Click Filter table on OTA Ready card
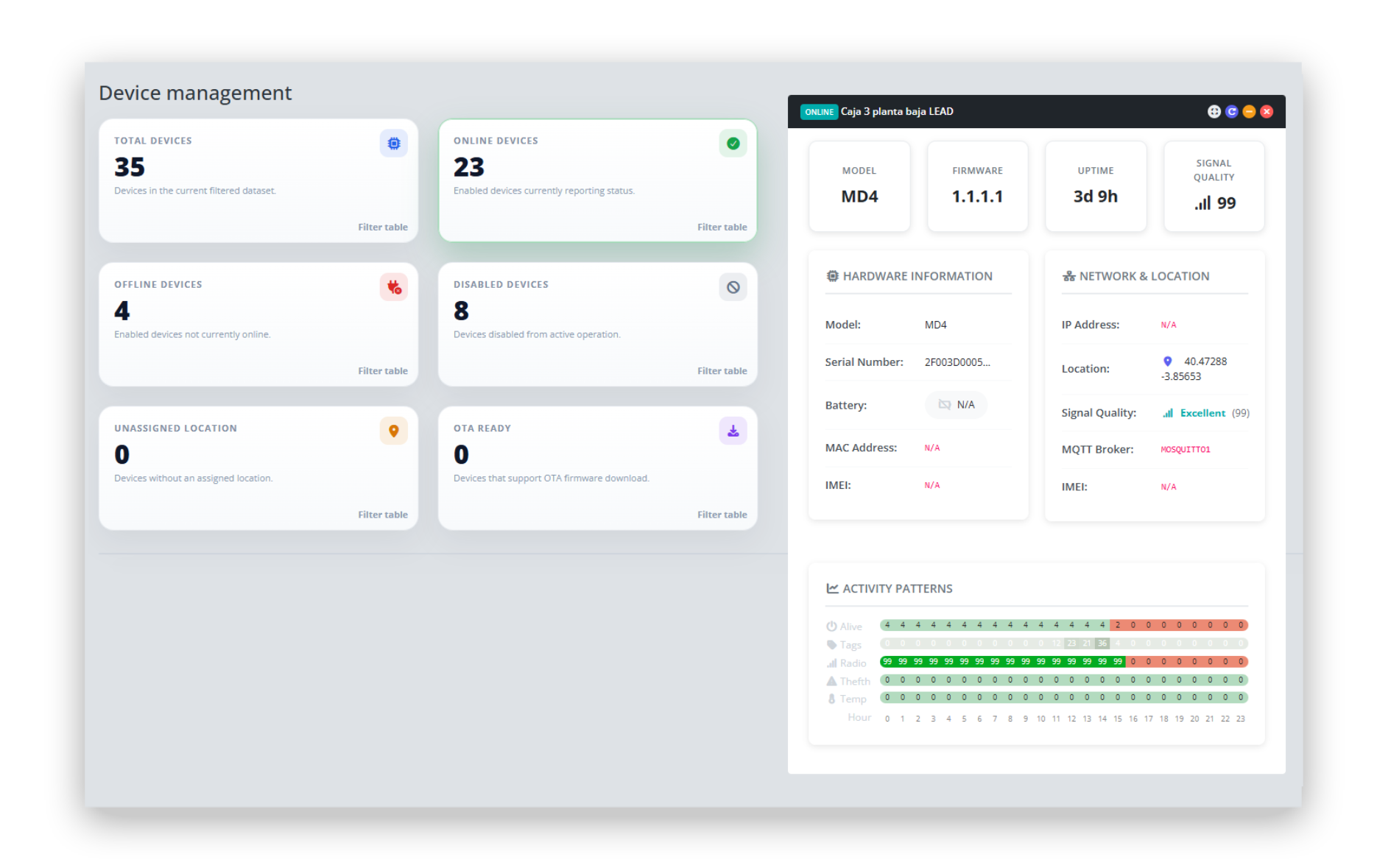Screen dimensions: 1377x868 (x=722, y=515)
